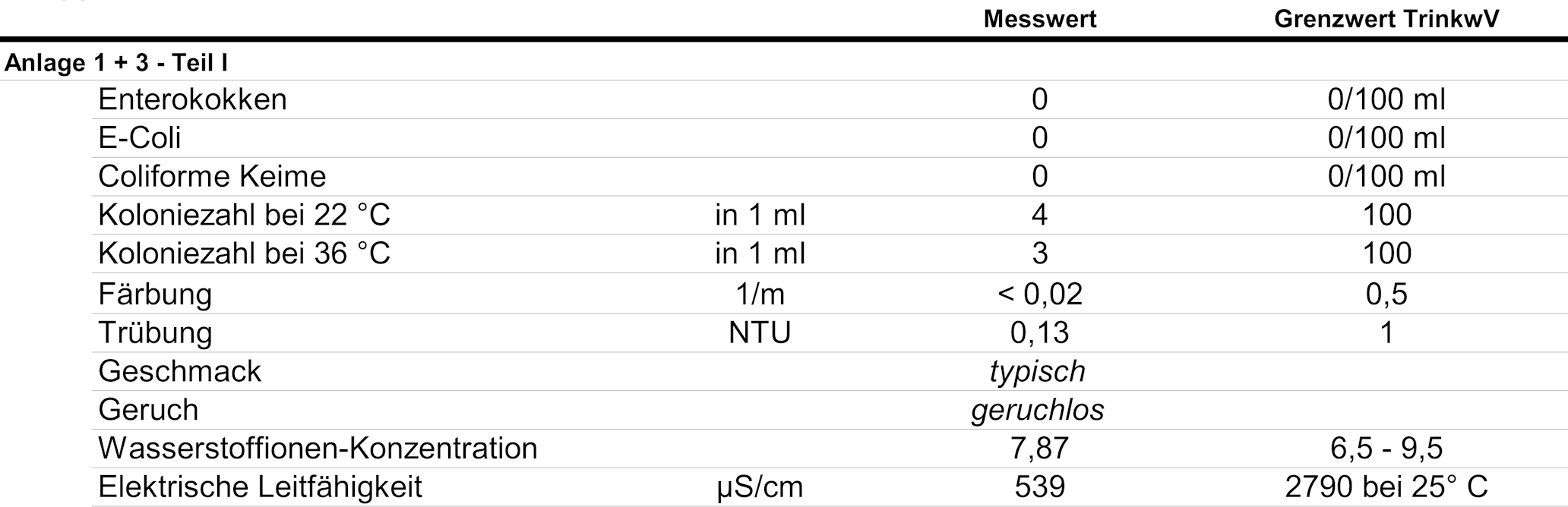Click the Trübung measured value 0,13
Screen dimensions: 1568x507
(x=1039, y=332)
